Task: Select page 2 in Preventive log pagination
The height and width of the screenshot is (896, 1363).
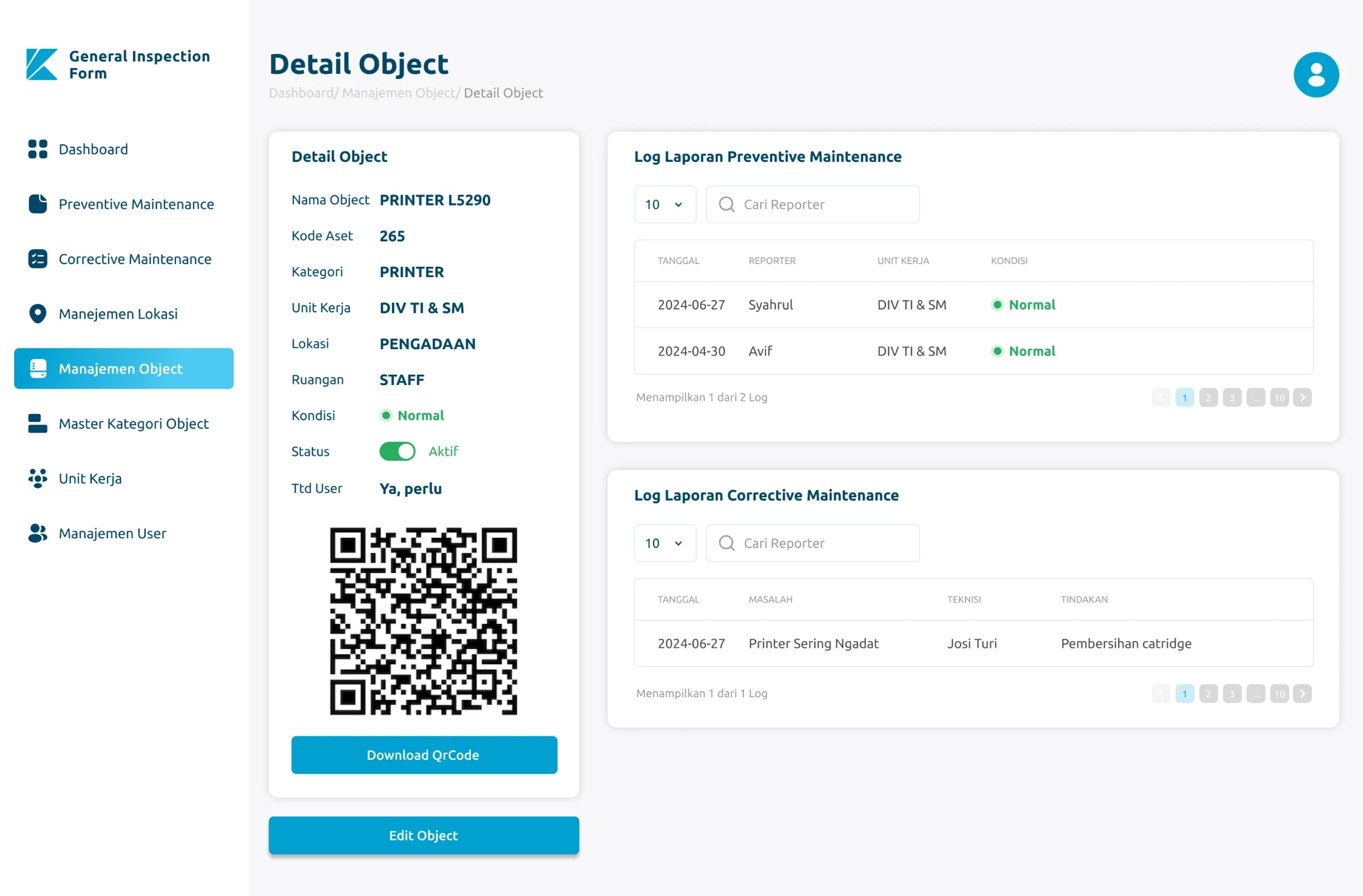Action: click(1208, 397)
